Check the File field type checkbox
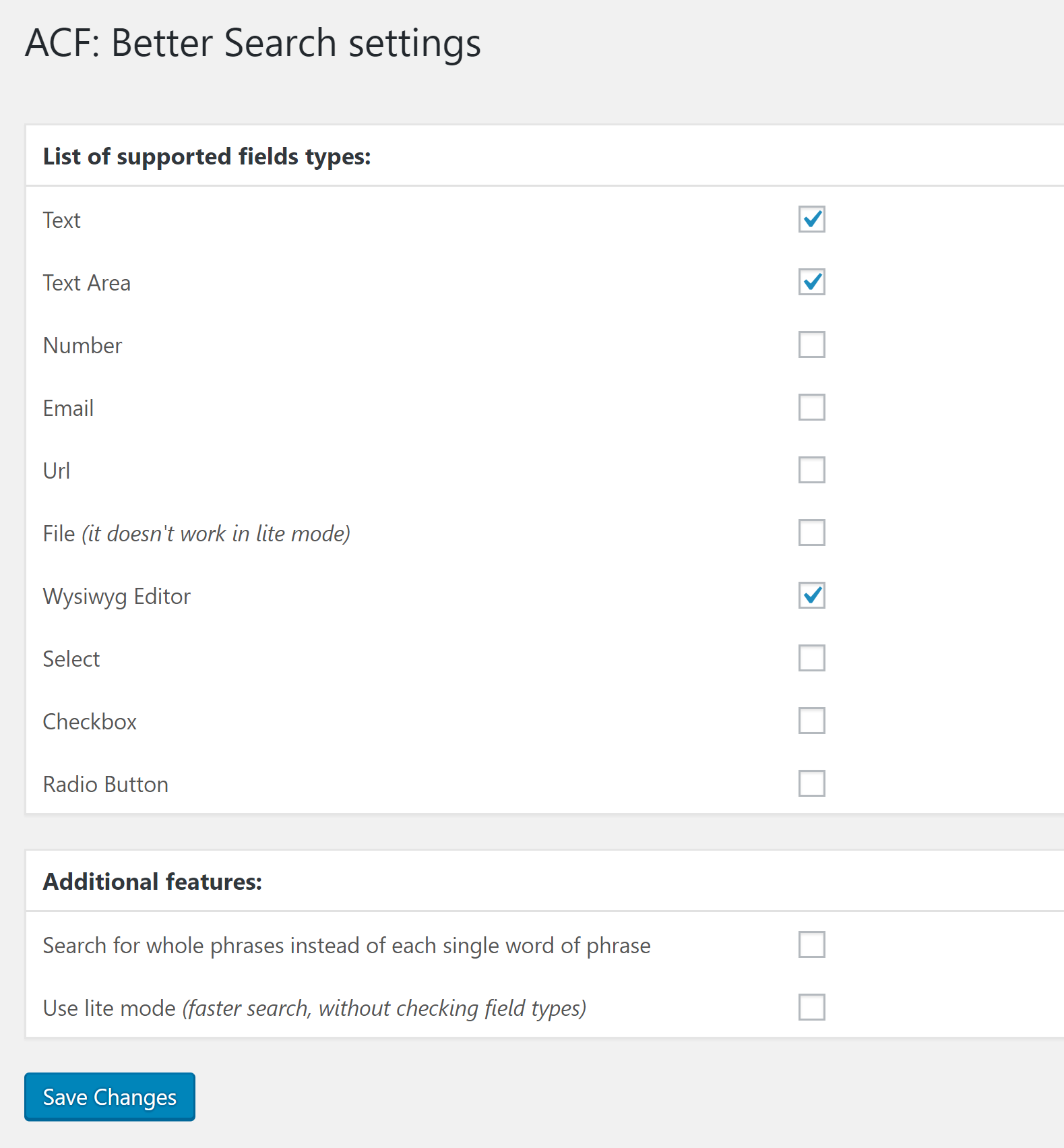This screenshot has height=1148, width=1064. click(811, 533)
